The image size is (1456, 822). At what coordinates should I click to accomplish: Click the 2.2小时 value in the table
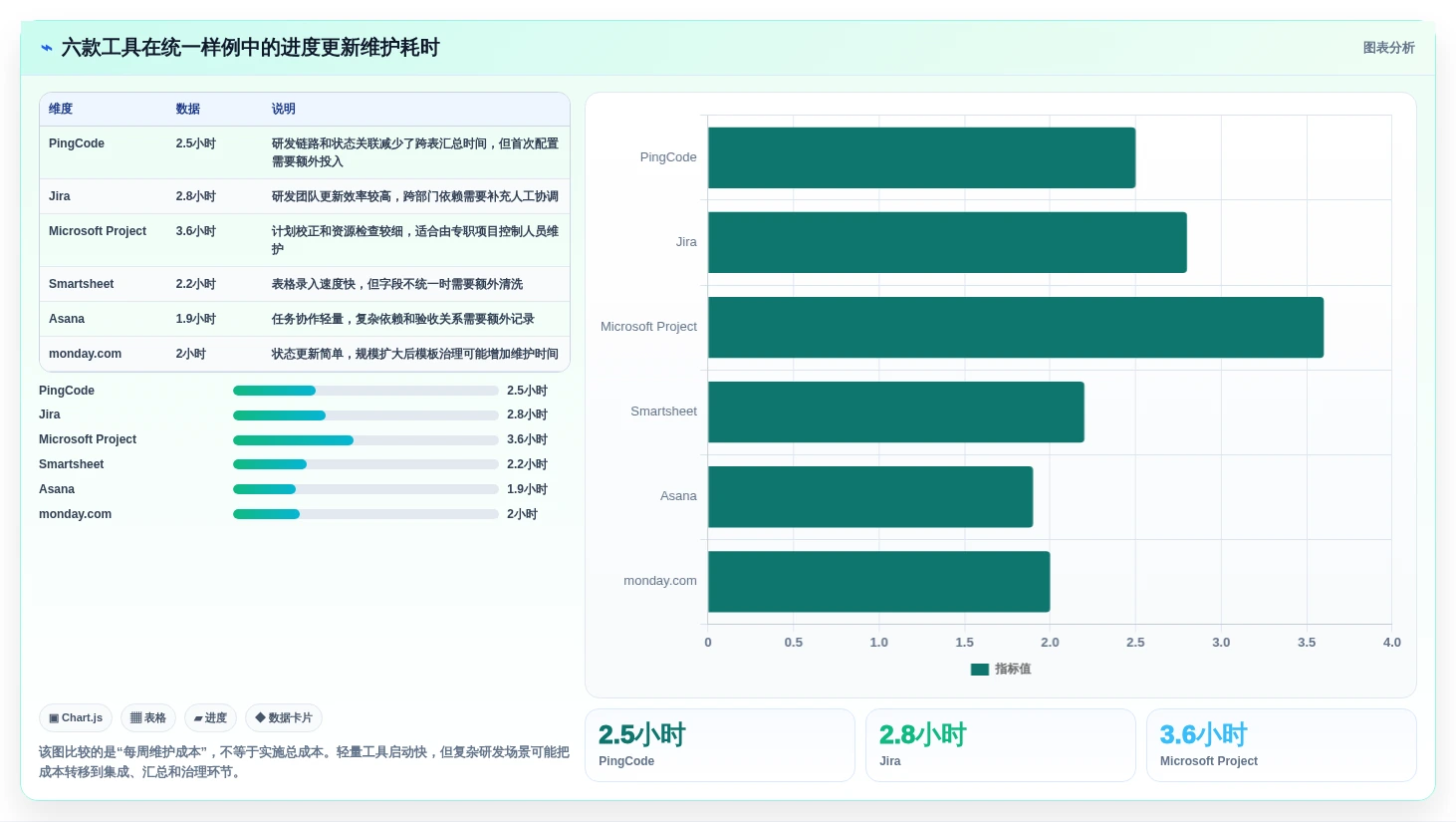[196, 284]
